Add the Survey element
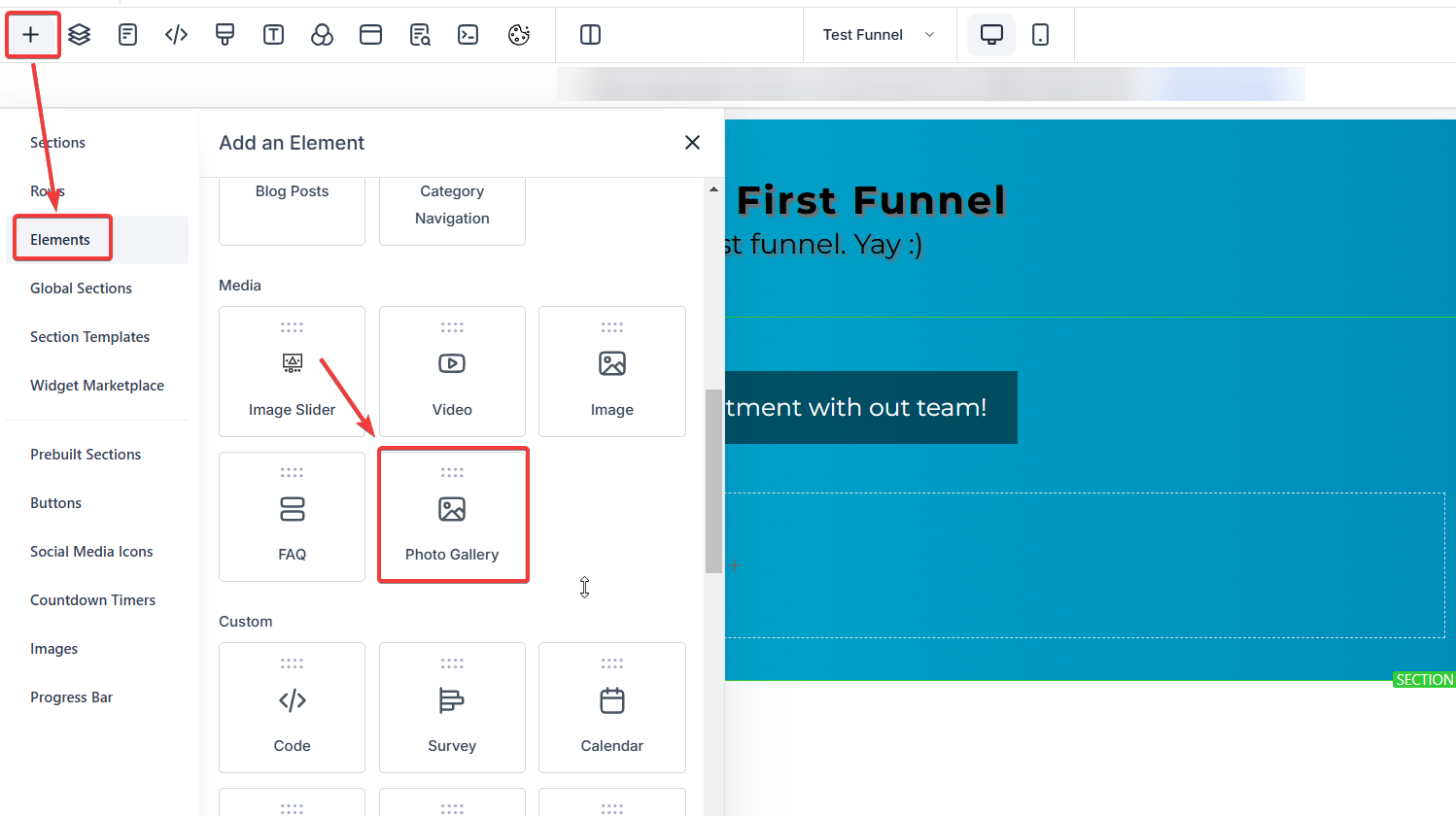This screenshot has width=1456, height=816. [x=452, y=708]
